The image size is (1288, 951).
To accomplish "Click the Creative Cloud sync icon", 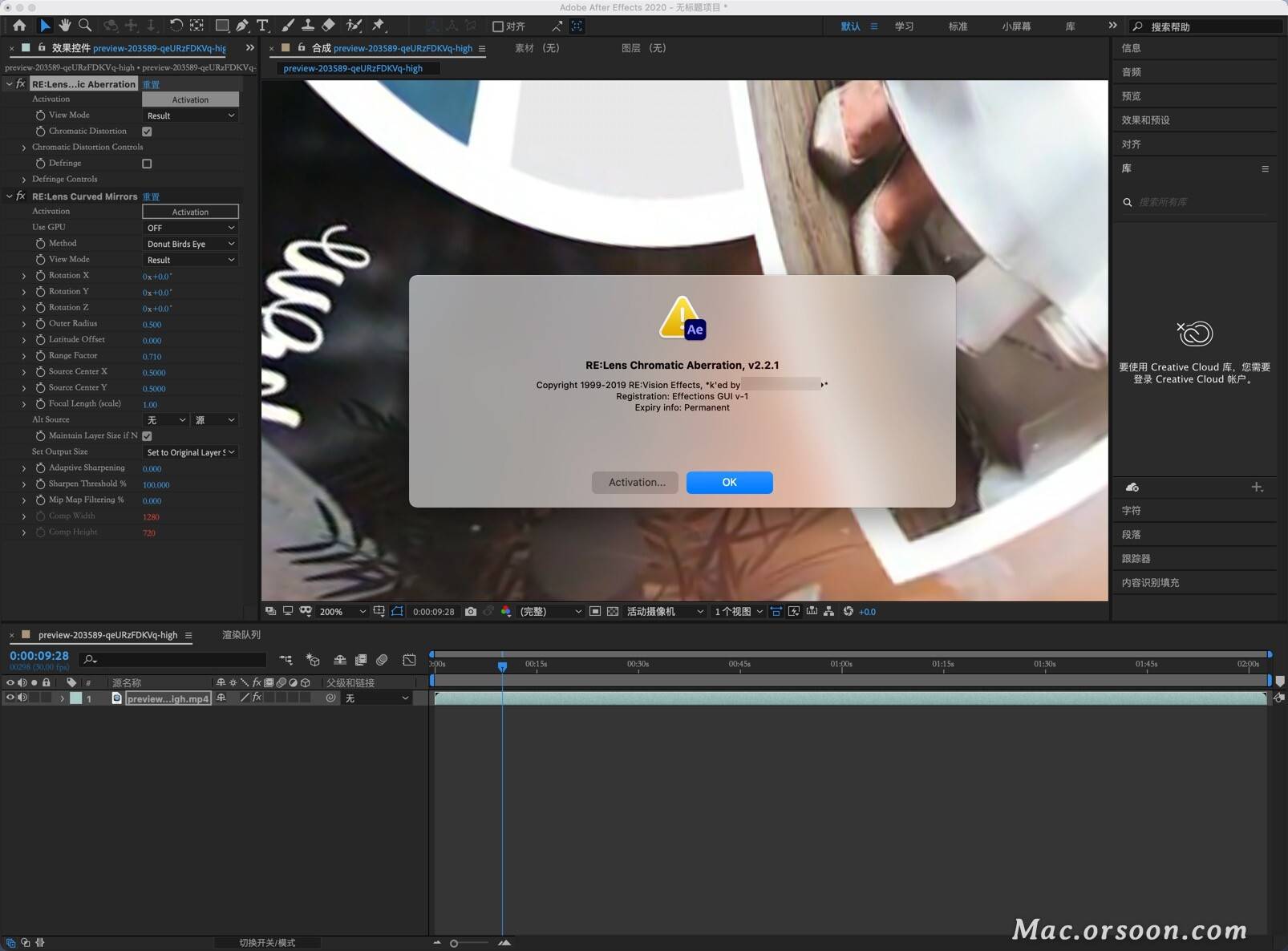I will [1132, 488].
